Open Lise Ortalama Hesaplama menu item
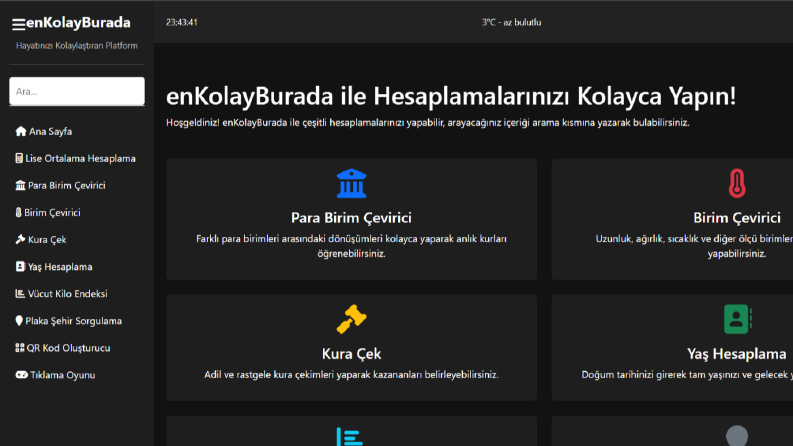This screenshot has width=793, height=446. [76, 158]
